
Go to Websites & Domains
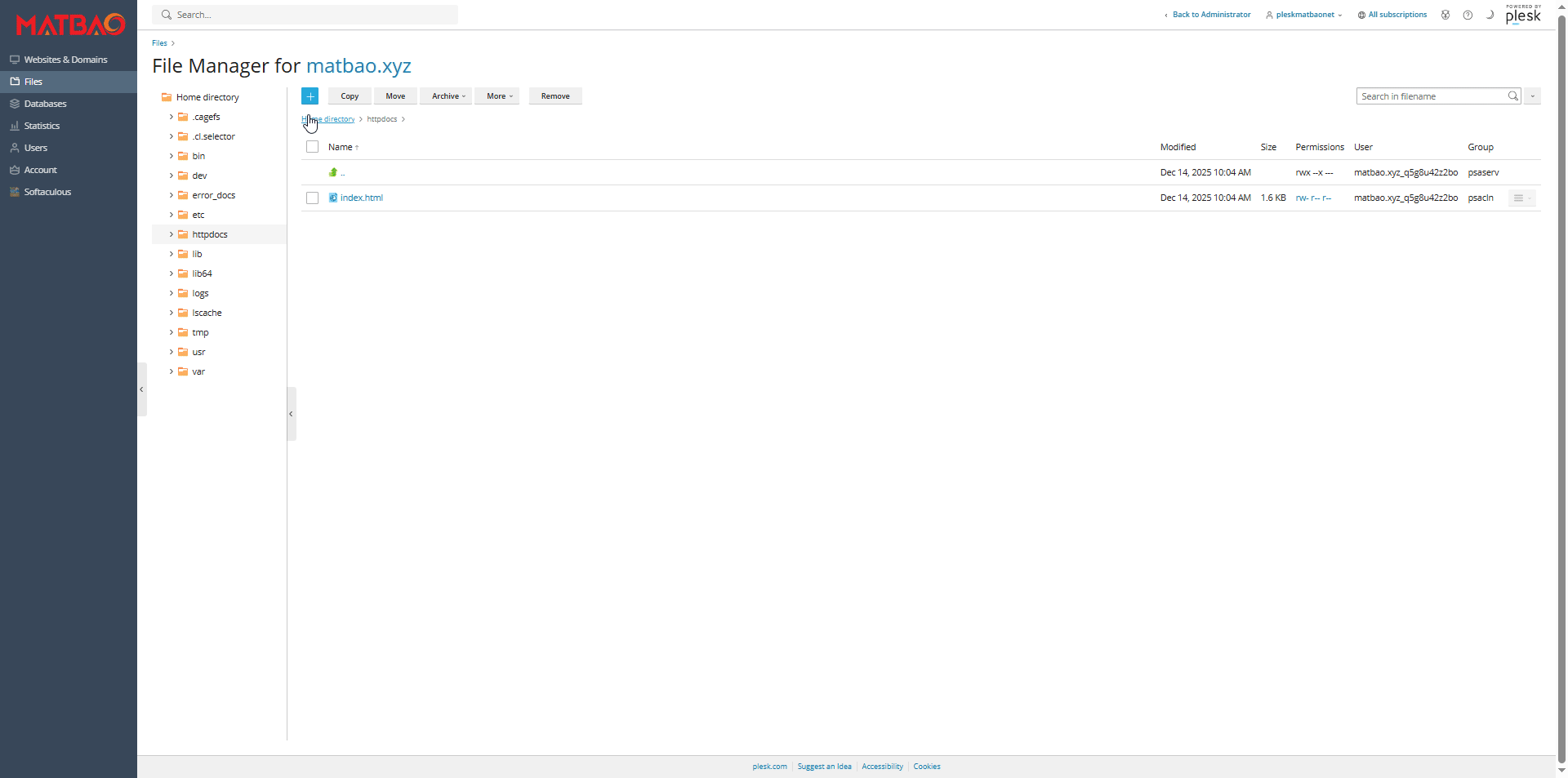pos(65,60)
